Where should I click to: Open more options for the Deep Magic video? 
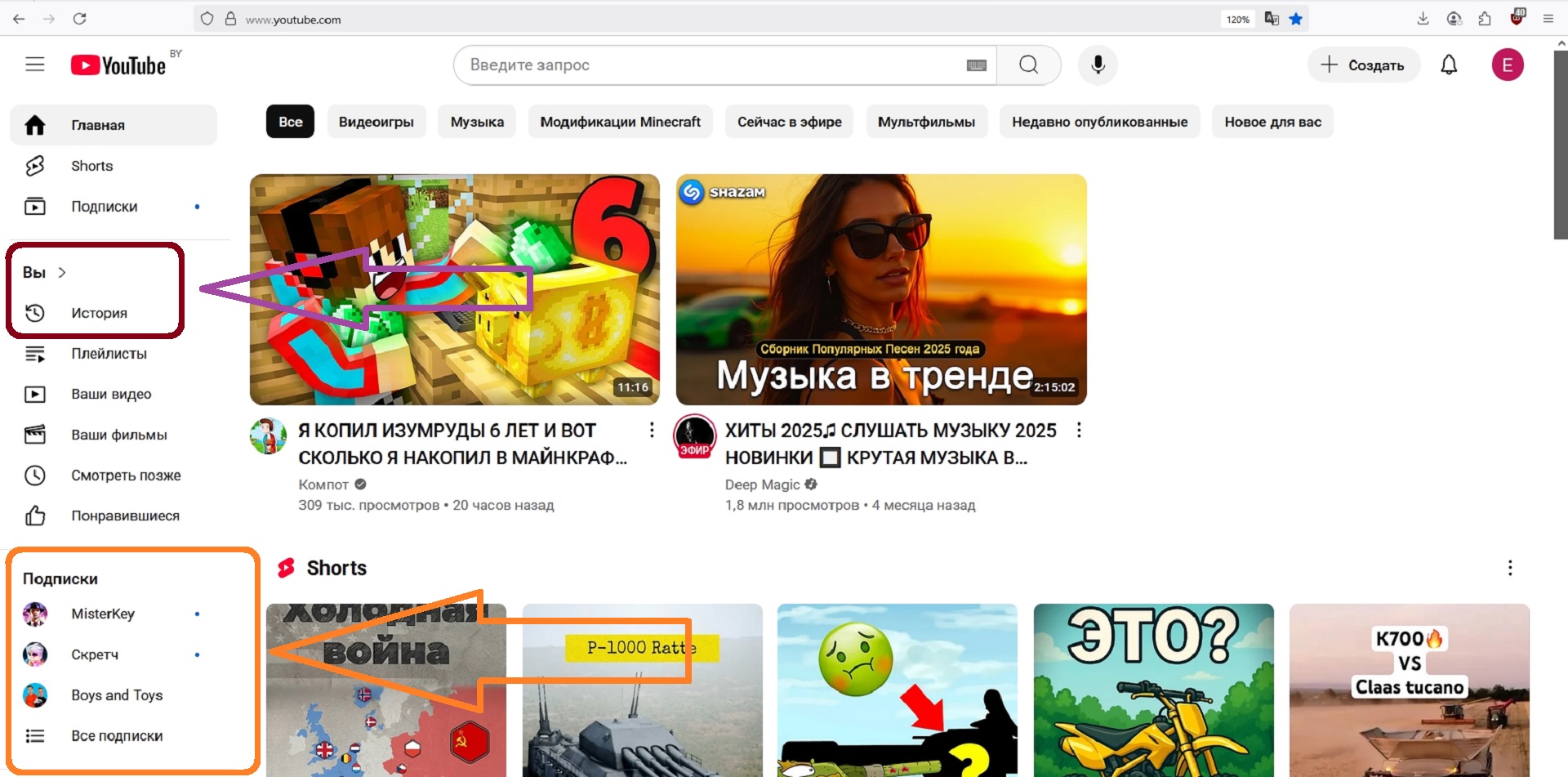tap(1079, 430)
